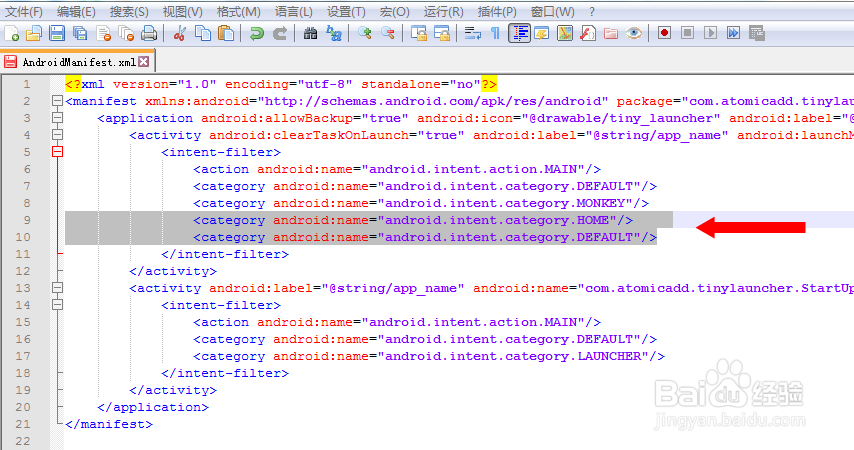Undo with the green arrow icon

pyautogui.click(x=256, y=33)
